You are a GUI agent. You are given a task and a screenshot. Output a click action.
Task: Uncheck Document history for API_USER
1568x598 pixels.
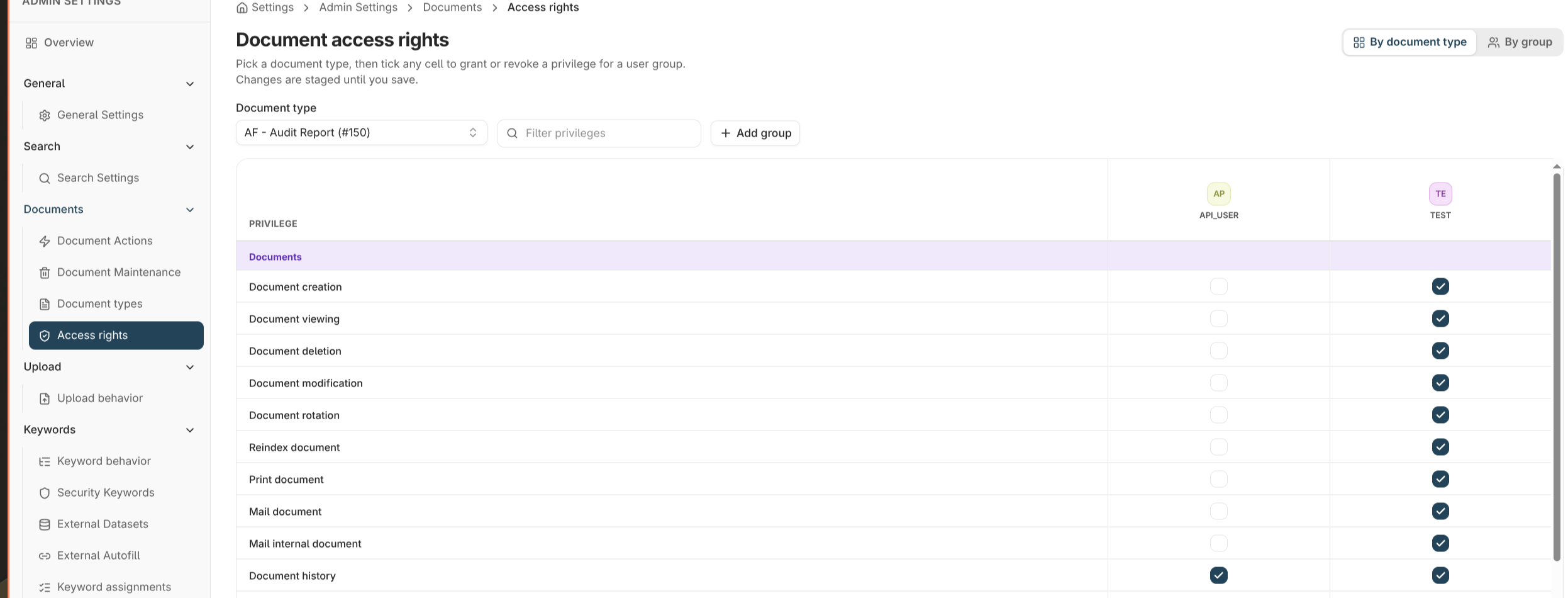coord(1219,575)
